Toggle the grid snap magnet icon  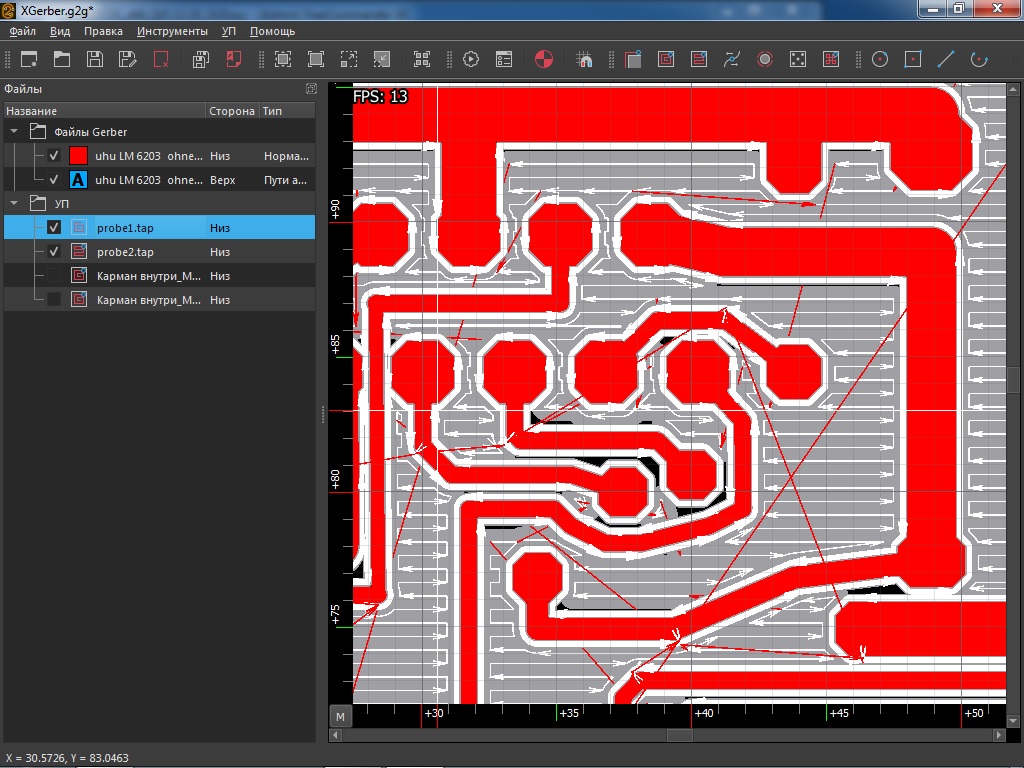[x=585, y=59]
